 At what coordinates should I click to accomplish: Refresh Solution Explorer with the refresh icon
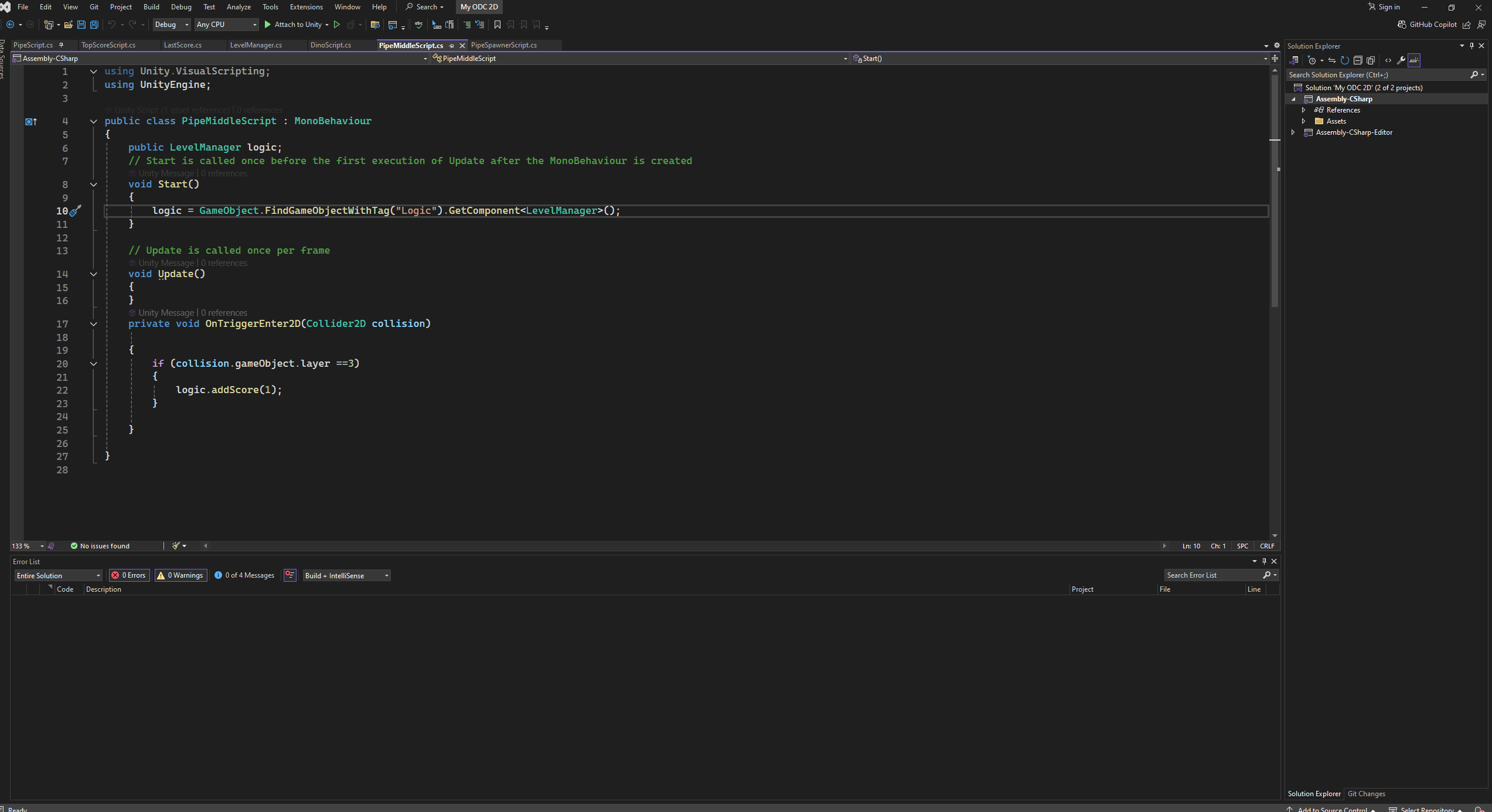(x=1345, y=60)
